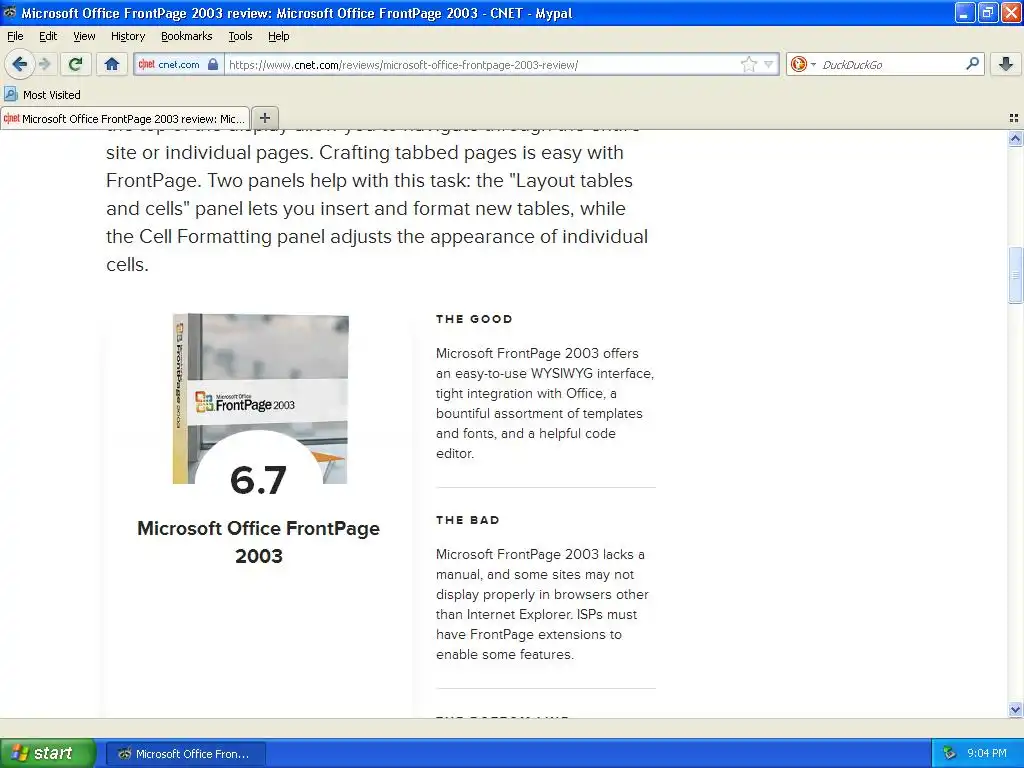This screenshot has width=1024, height=768.
Task: Open the Windows Start button
Action: click(47, 753)
